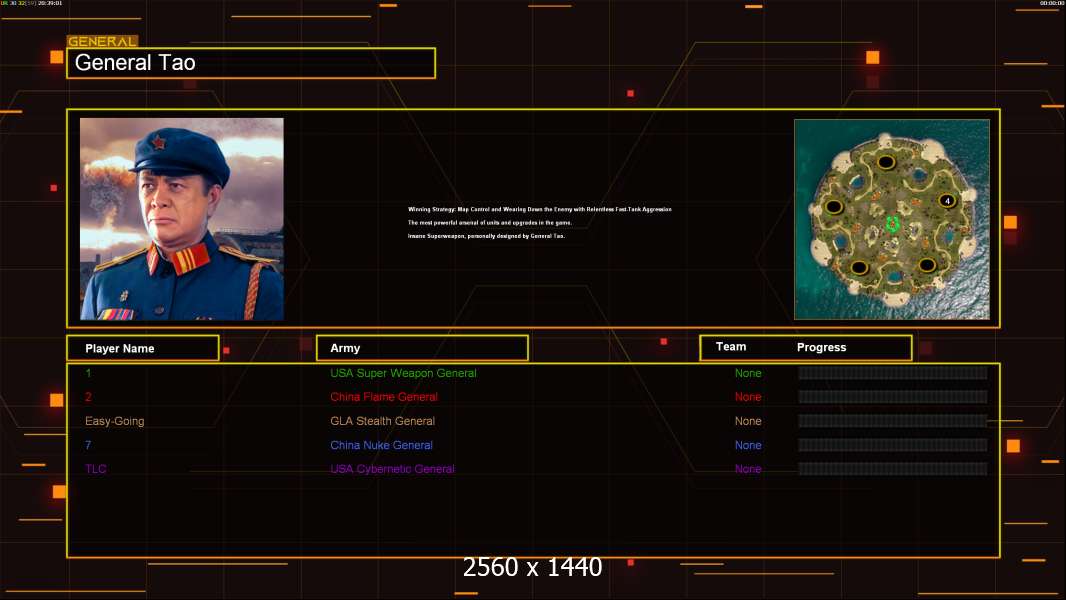Click 'GLA Stealth General' army entry
The width and height of the screenshot is (1066, 600).
[383, 421]
